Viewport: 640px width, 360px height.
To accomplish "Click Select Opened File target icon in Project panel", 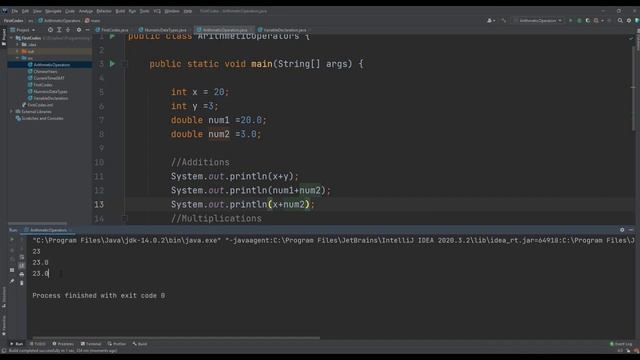I will click(50, 30).
